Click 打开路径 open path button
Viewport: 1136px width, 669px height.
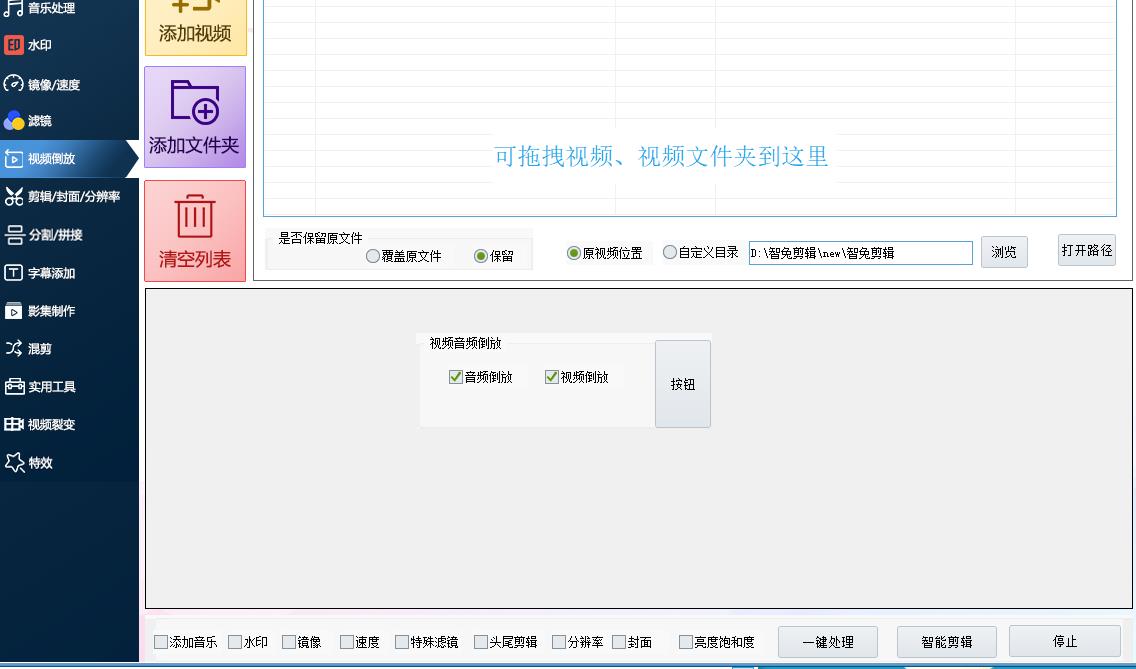tap(1087, 250)
